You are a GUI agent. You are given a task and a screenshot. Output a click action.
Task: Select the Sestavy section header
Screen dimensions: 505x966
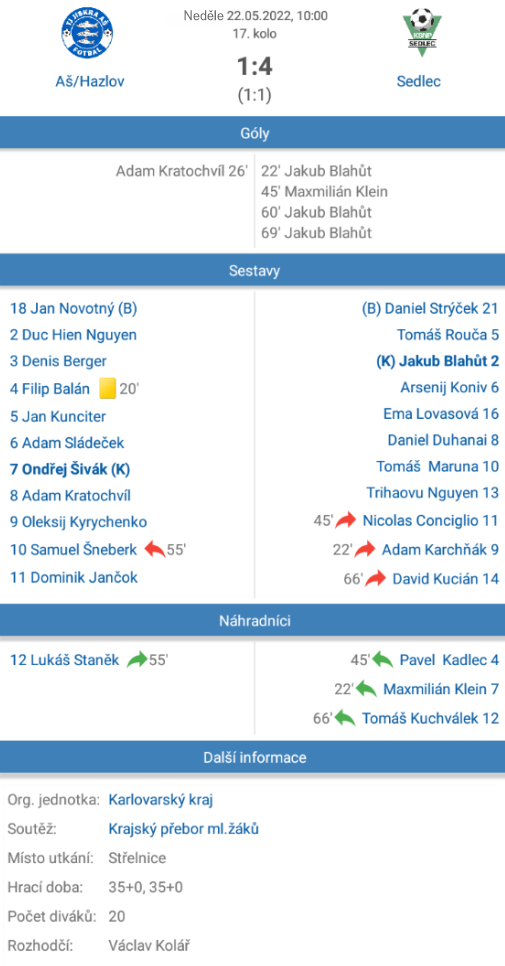tap(252, 270)
